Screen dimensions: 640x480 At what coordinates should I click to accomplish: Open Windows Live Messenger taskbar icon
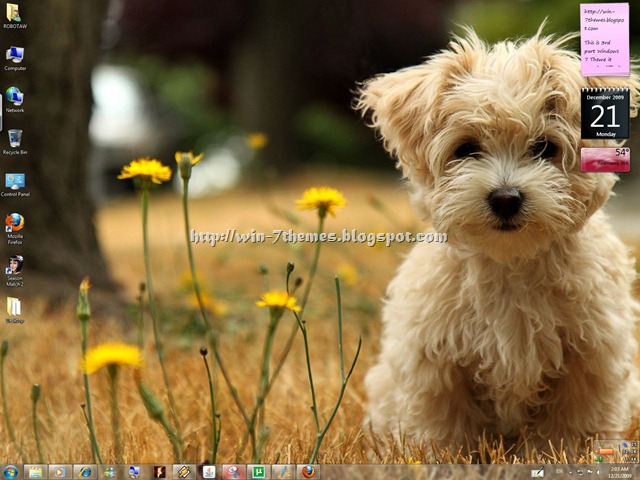tap(109, 472)
